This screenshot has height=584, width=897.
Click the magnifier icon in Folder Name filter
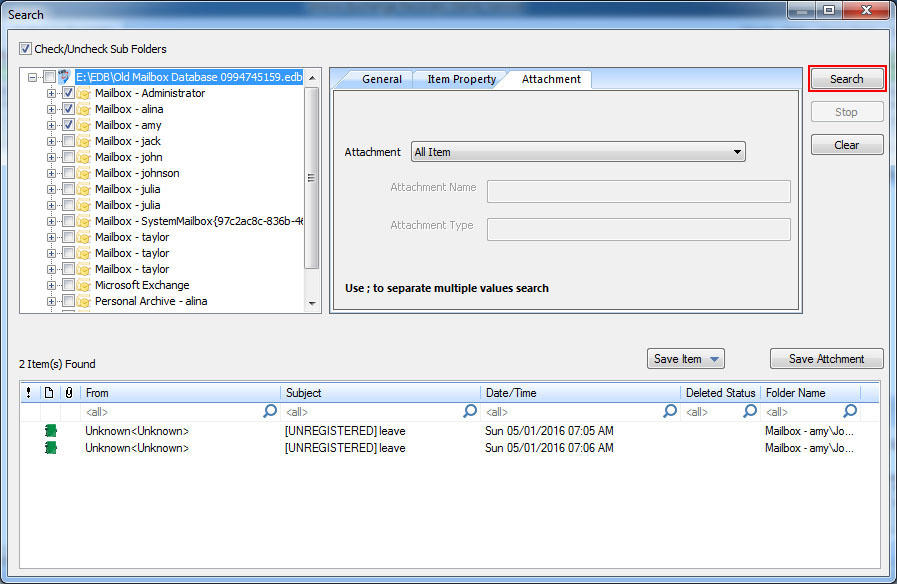[x=850, y=411]
